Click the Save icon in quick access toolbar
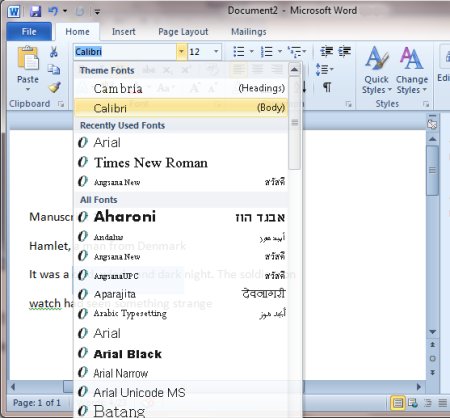Screen dimensions: 450x418 (x=35, y=11)
